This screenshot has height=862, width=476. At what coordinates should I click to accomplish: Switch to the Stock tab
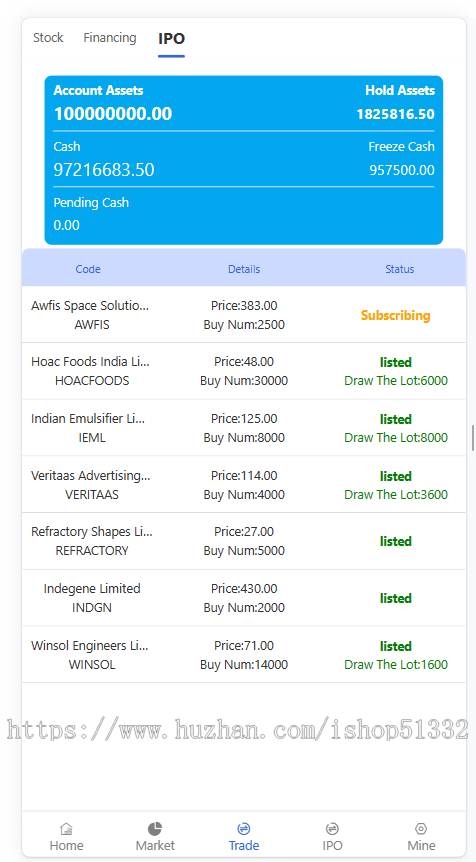[x=48, y=38]
